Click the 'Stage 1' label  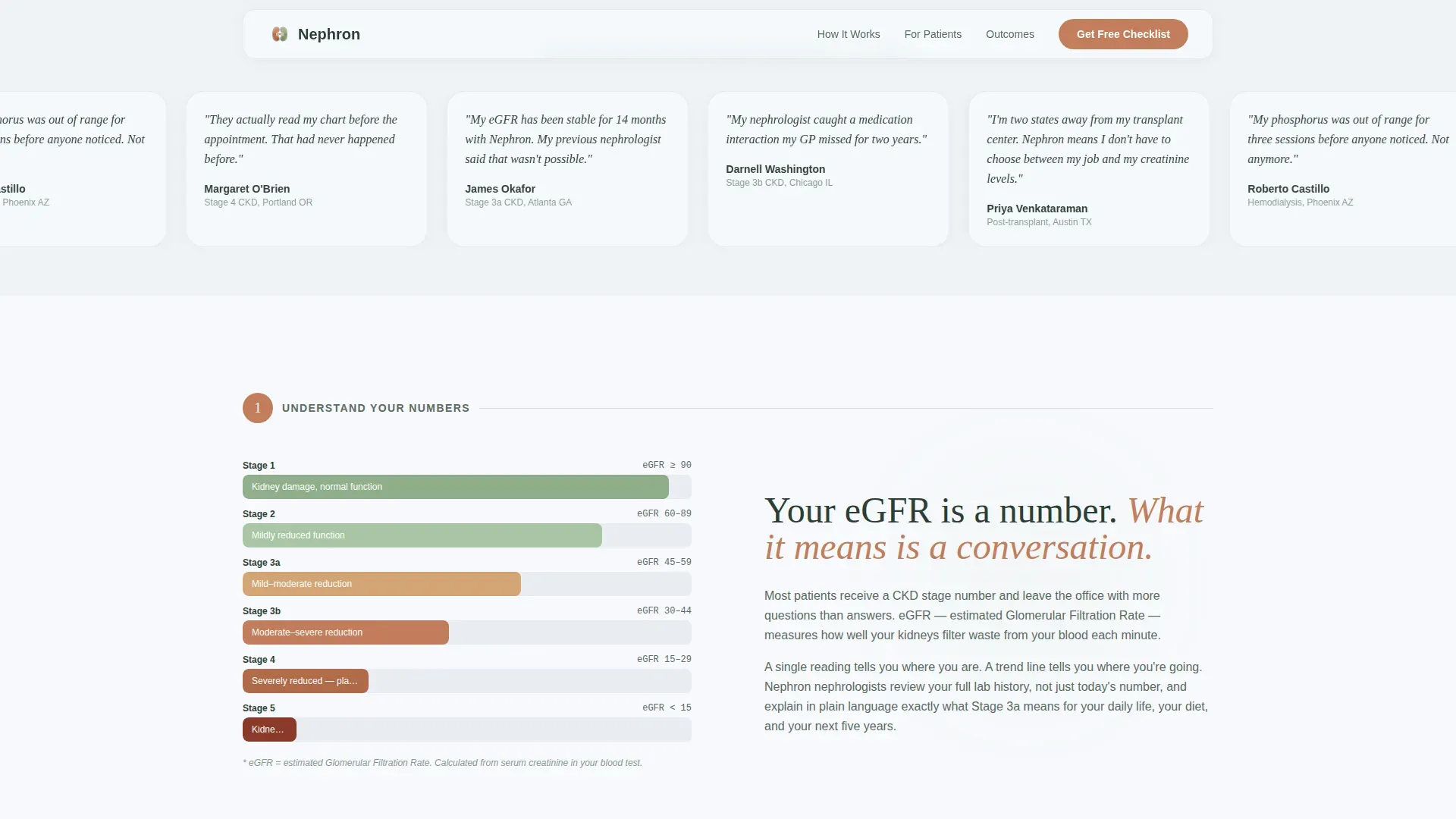pos(259,466)
